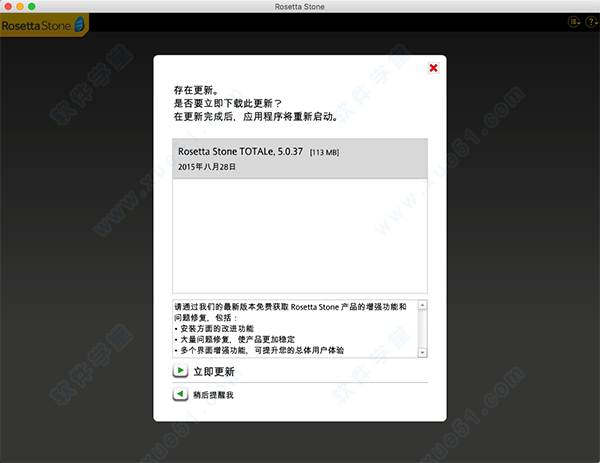
Task: Click the [113 MB] size text
Action: point(324,152)
